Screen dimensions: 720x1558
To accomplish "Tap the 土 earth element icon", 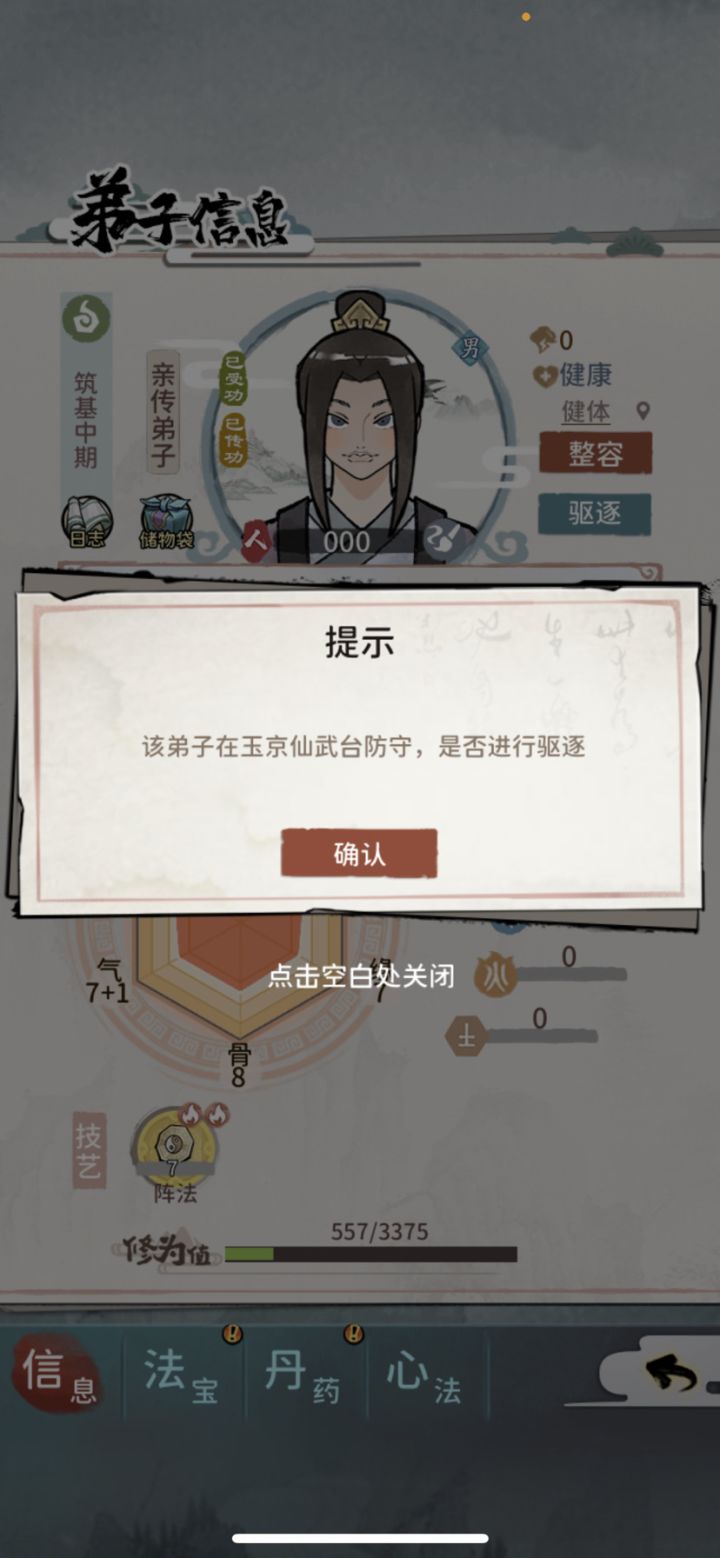I will pyautogui.click(x=465, y=1036).
